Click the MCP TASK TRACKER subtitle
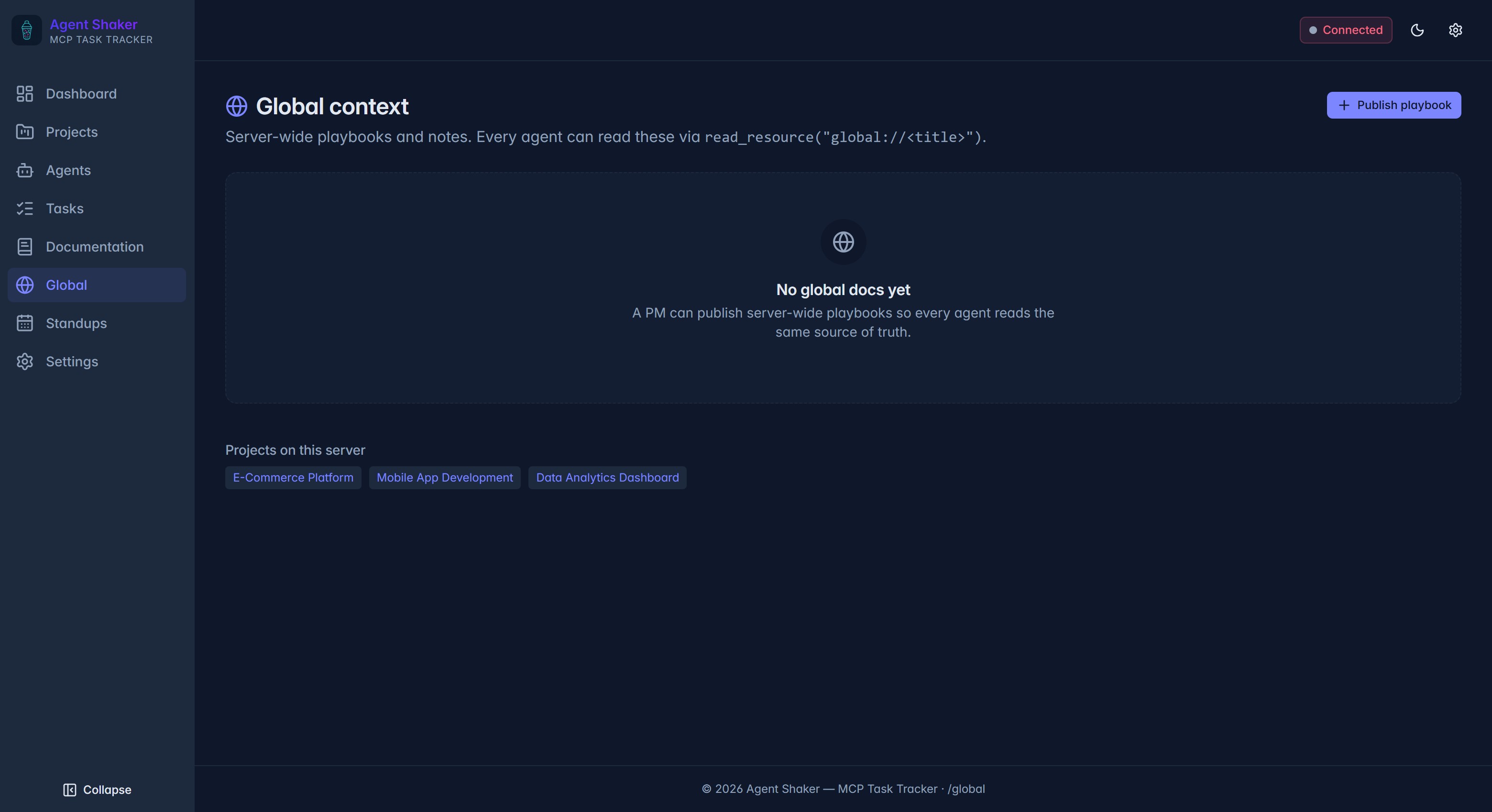 click(101, 40)
